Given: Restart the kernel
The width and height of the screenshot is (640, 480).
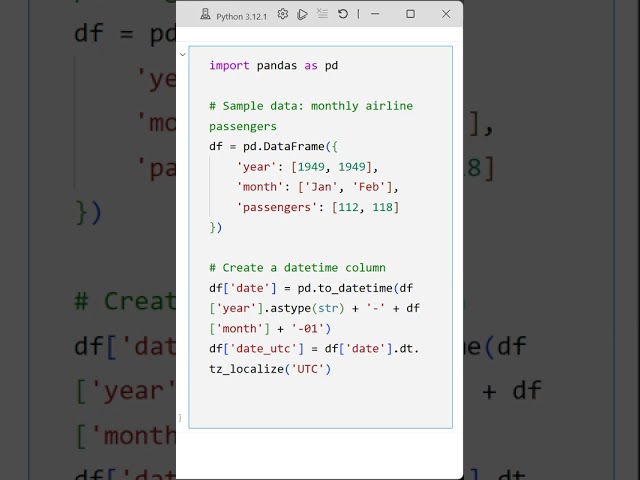Looking at the screenshot, I should 343,14.
